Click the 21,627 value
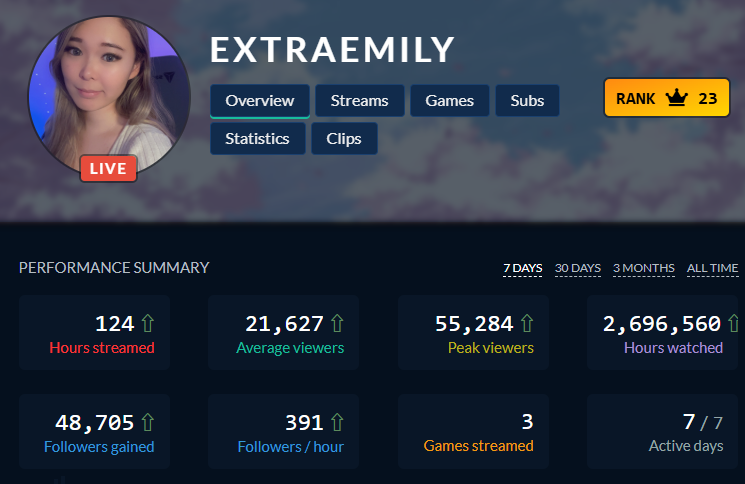The width and height of the screenshot is (745, 484). 284,324
